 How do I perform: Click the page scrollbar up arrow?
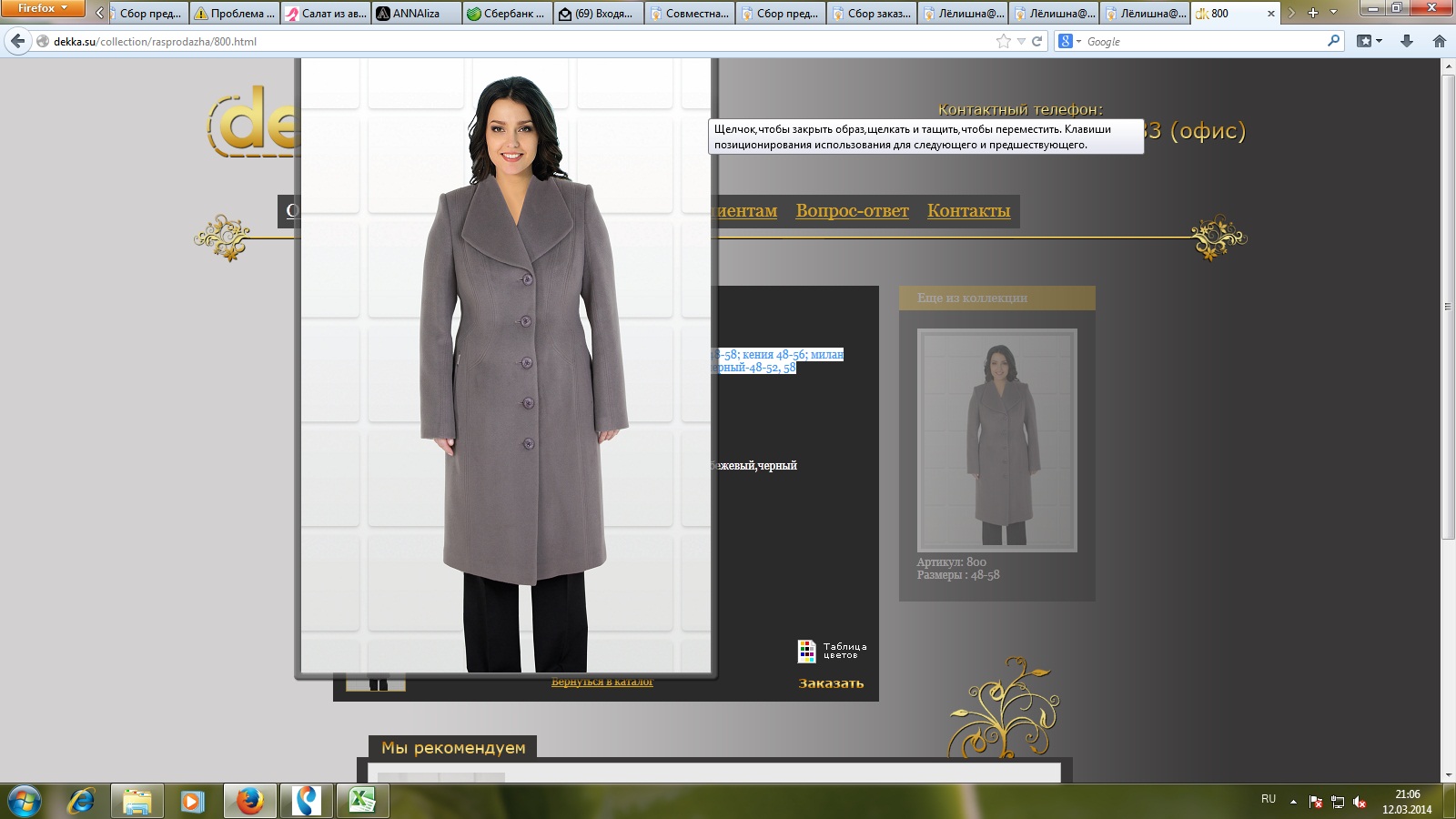pyautogui.click(x=1448, y=66)
